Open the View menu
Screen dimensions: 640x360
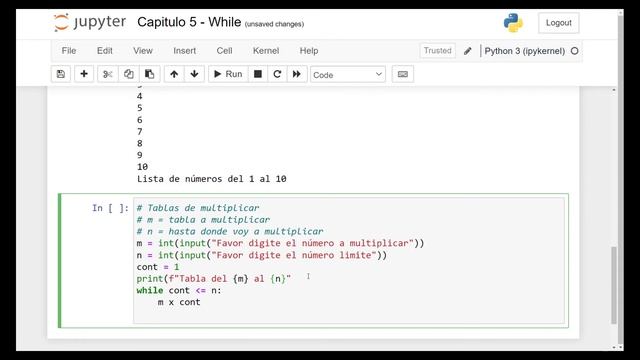point(142,51)
